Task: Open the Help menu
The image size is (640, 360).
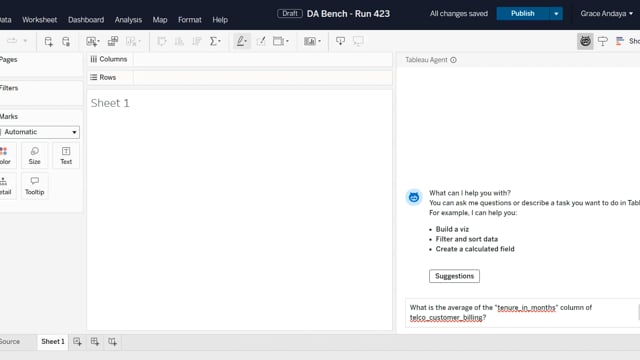Action: coord(220,20)
